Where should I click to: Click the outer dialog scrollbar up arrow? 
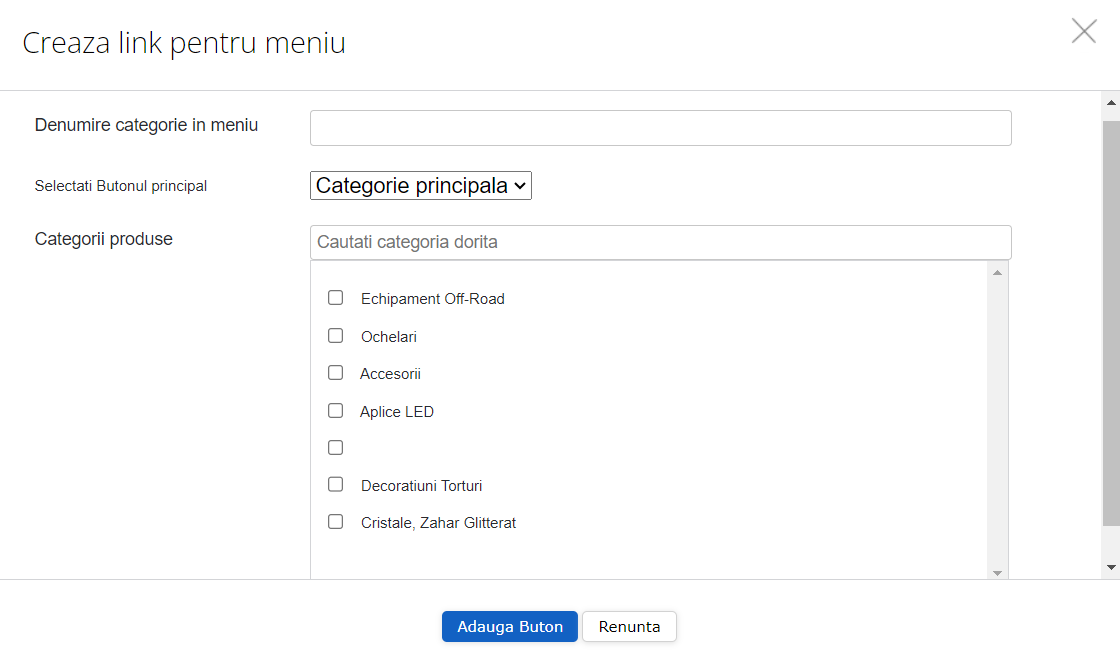pos(1110,101)
